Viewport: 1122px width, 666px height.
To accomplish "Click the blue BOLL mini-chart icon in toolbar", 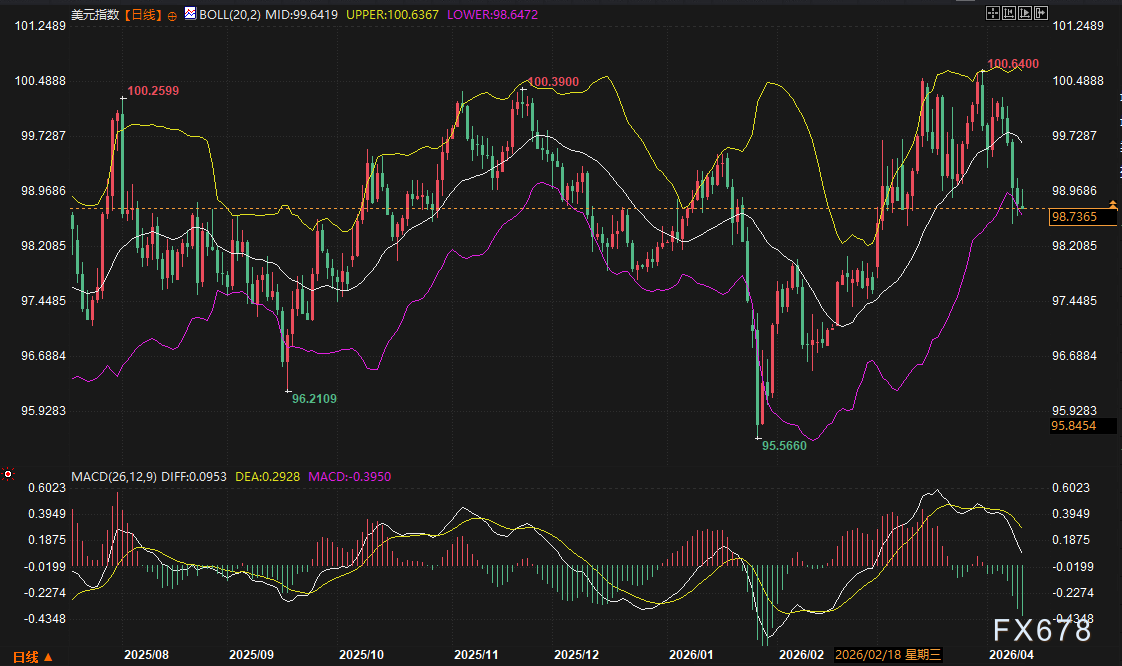I will coord(189,13).
